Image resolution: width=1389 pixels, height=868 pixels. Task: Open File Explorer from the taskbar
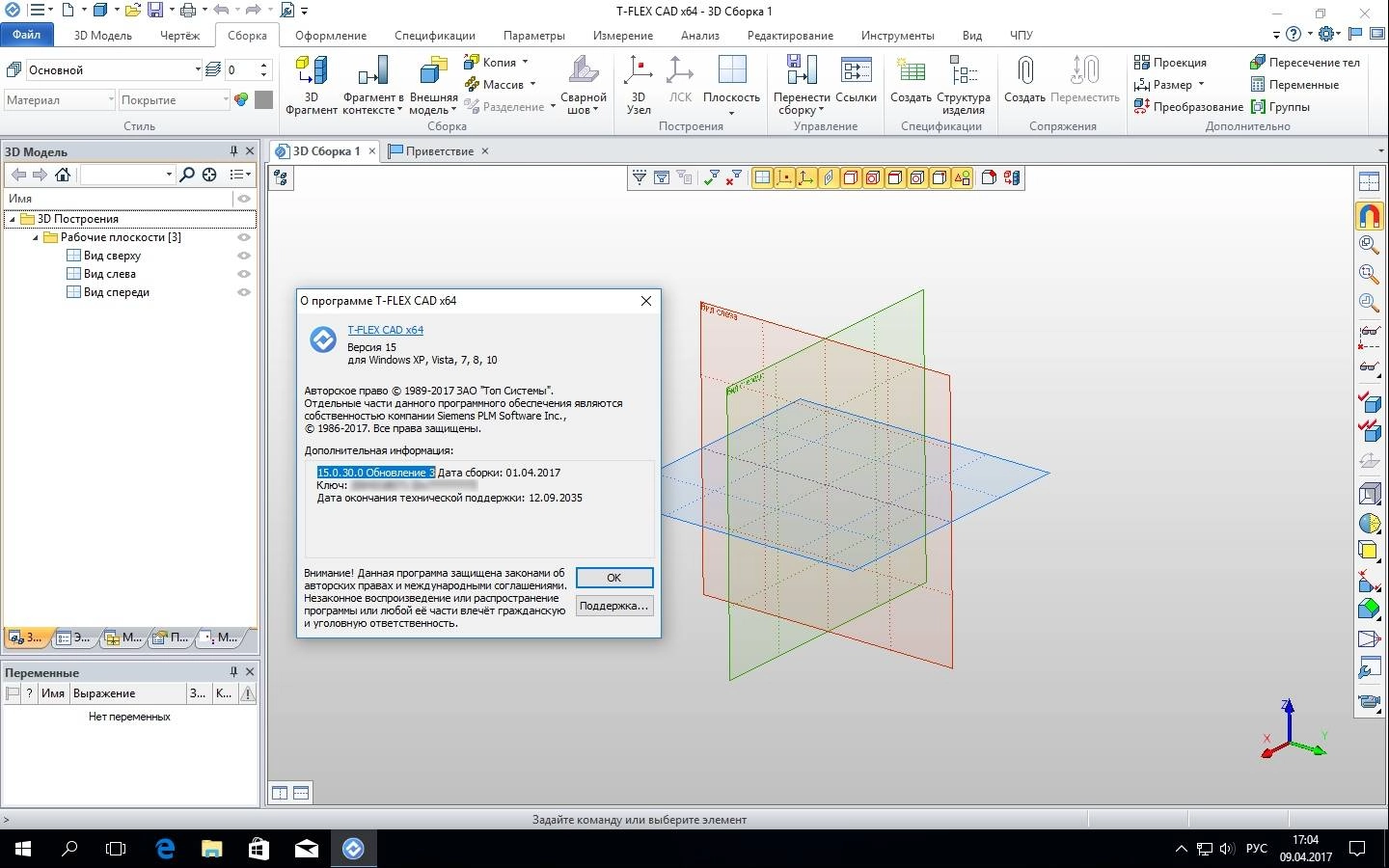coord(211,849)
